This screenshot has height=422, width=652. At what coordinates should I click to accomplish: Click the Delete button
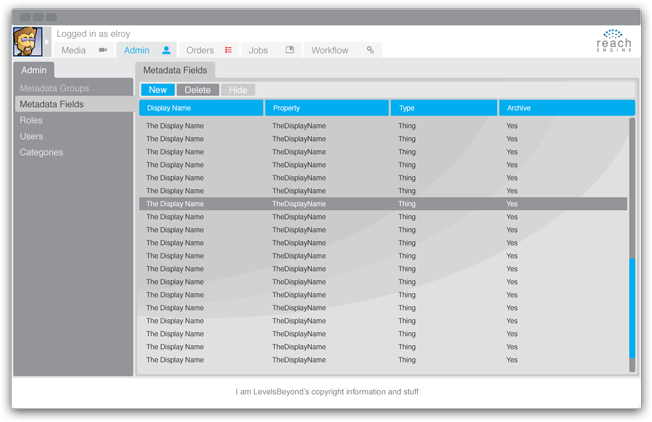[198, 90]
